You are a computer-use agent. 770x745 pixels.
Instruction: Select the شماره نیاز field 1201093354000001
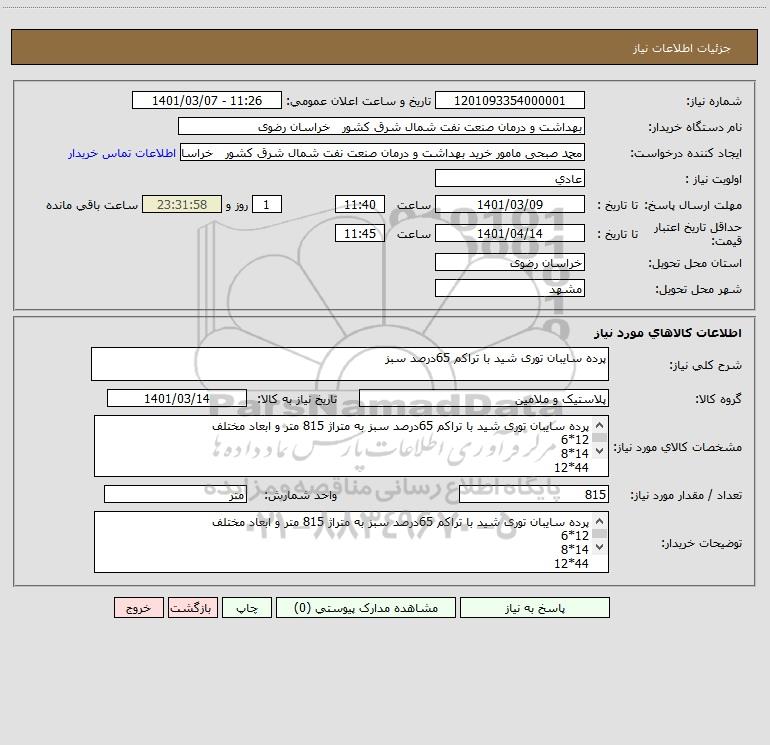pos(510,100)
